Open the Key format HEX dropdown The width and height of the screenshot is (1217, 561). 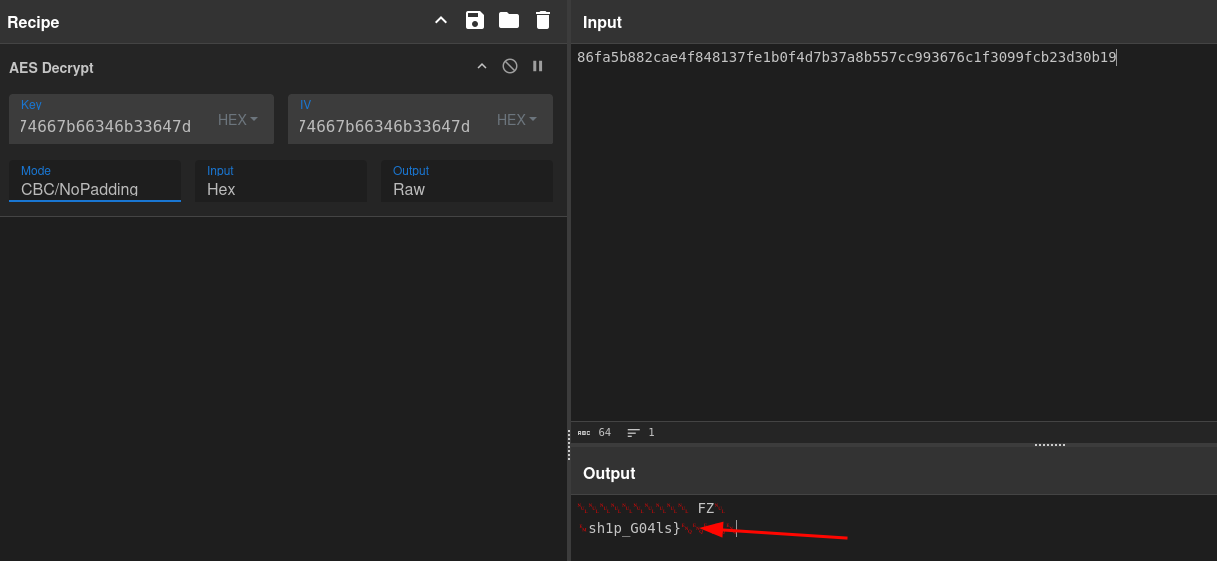(x=238, y=120)
